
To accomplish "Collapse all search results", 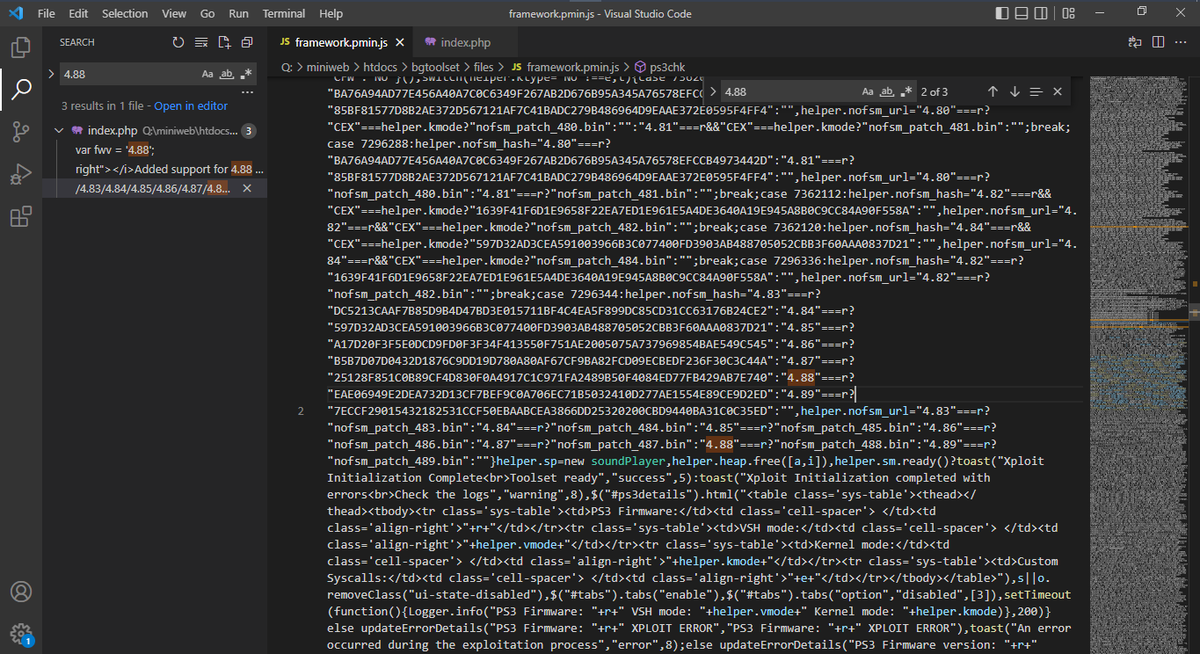I will pos(247,43).
